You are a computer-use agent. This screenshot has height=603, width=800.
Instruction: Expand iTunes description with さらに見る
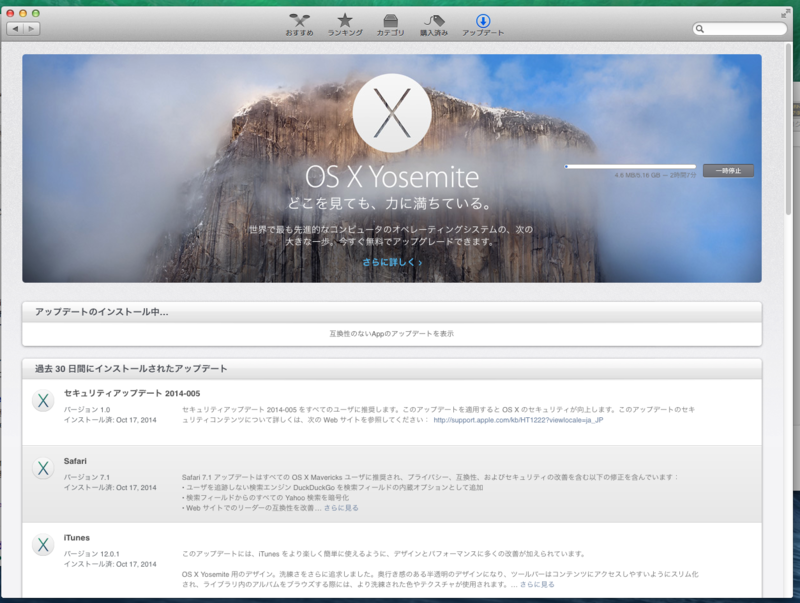coord(537,585)
